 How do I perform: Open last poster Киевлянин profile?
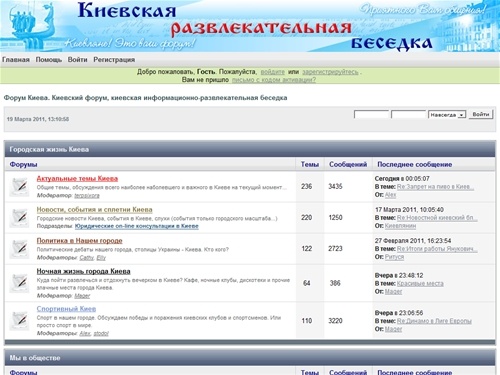point(400,226)
